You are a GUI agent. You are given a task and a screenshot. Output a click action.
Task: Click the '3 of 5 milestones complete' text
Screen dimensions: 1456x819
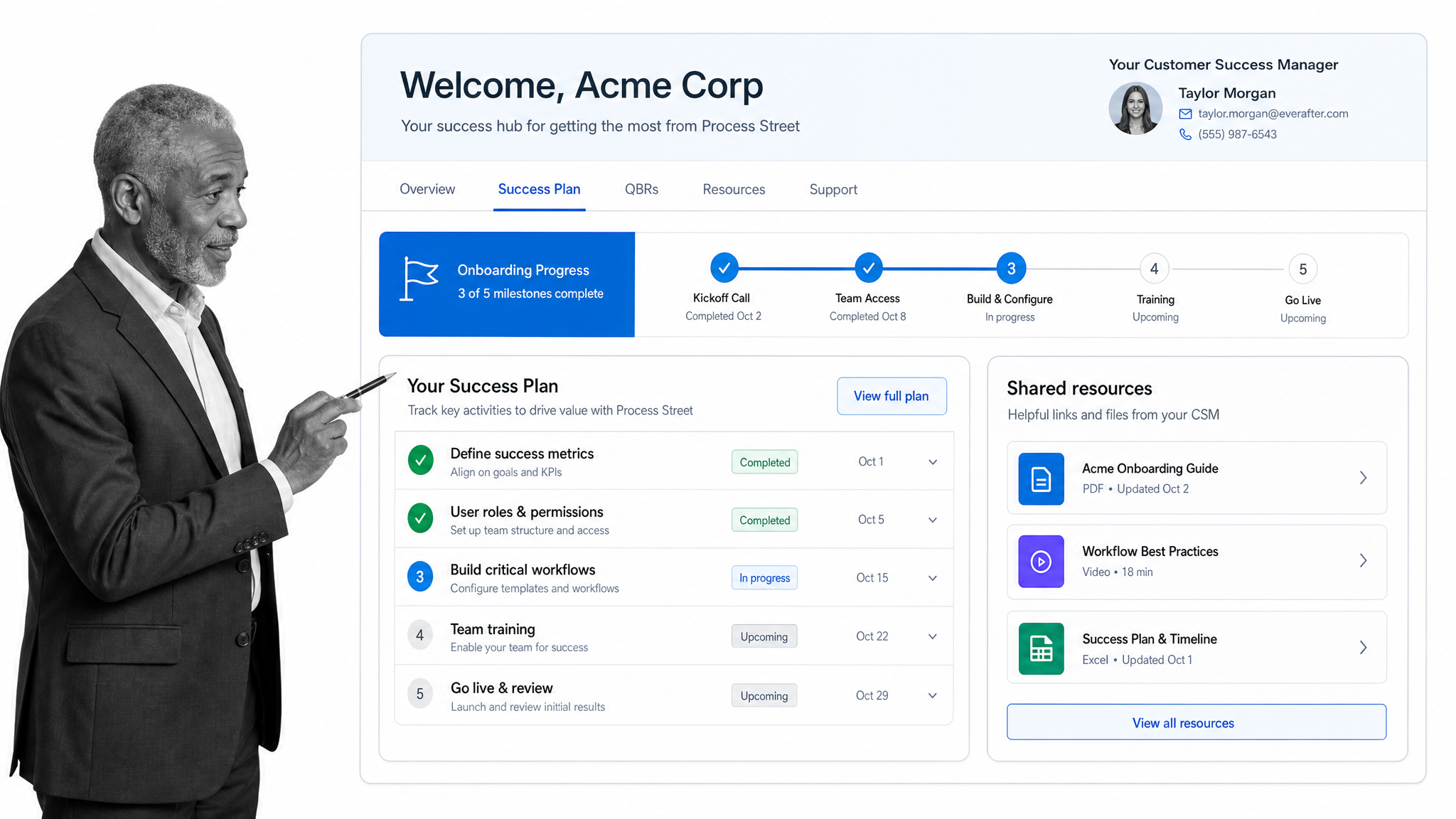point(530,294)
